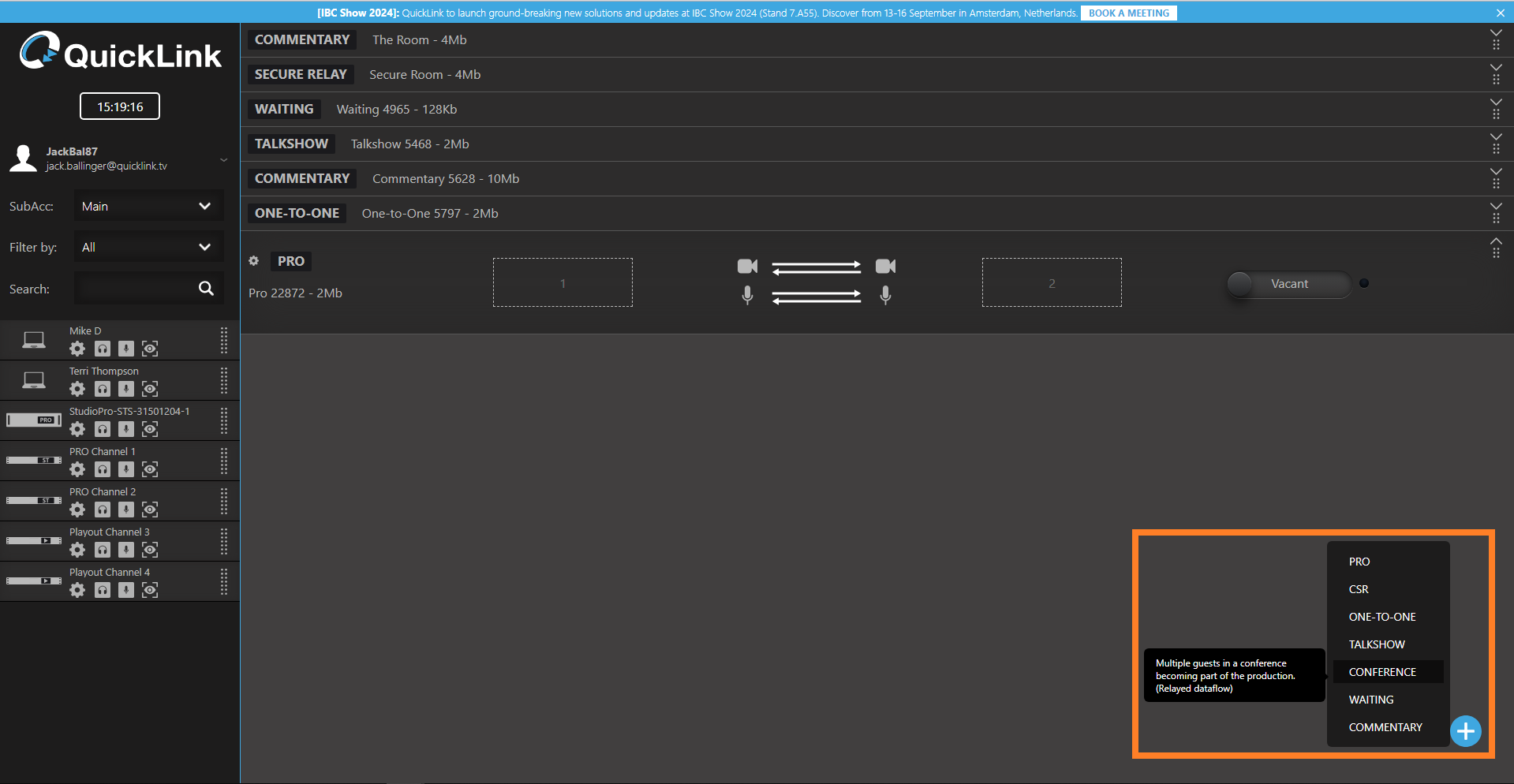Image resolution: width=1514 pixels, height=784 pixels.
Task: Click the search magnifier icon
Action: [206, 289]
